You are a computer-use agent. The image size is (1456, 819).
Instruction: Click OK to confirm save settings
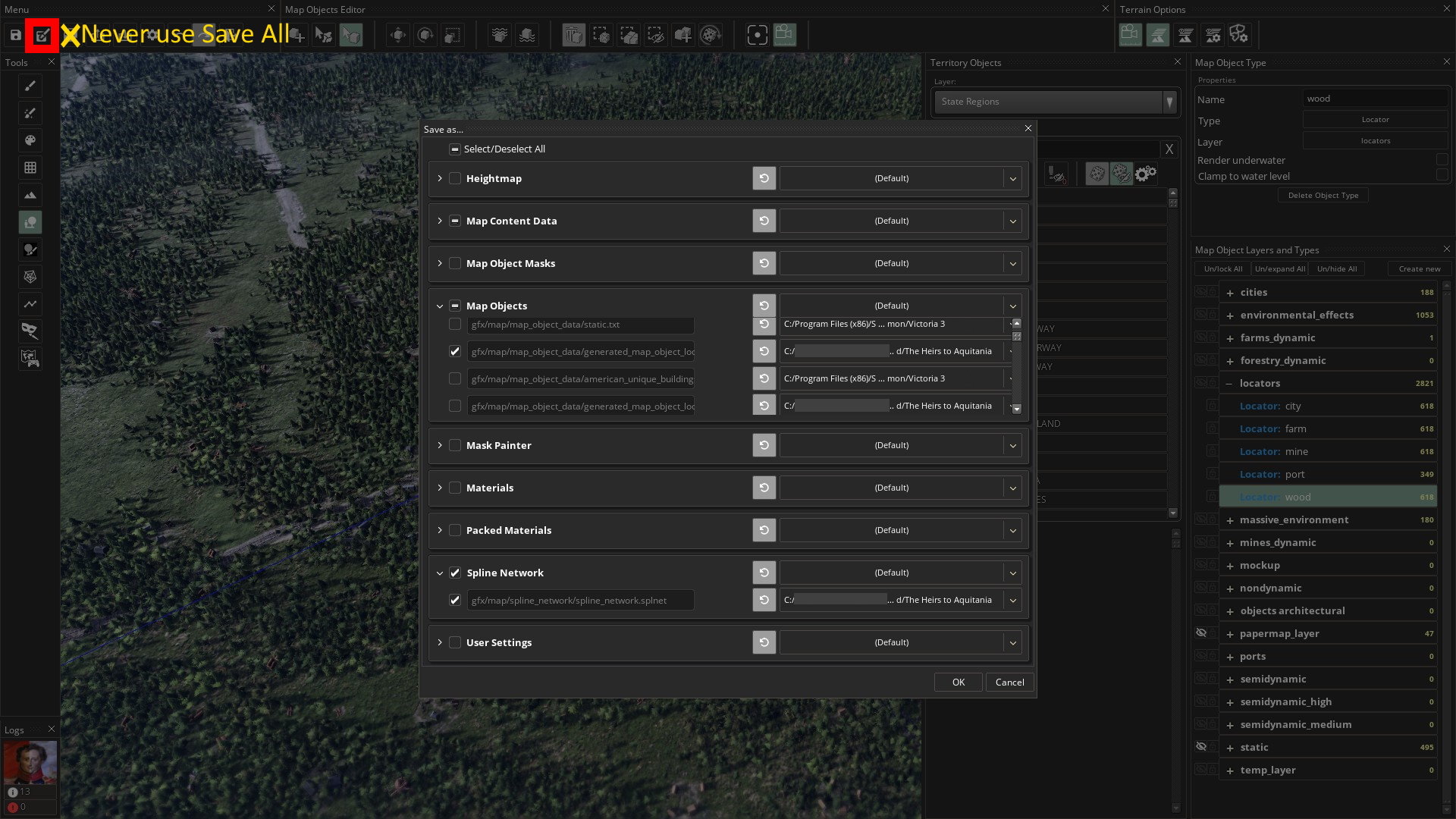958,681
